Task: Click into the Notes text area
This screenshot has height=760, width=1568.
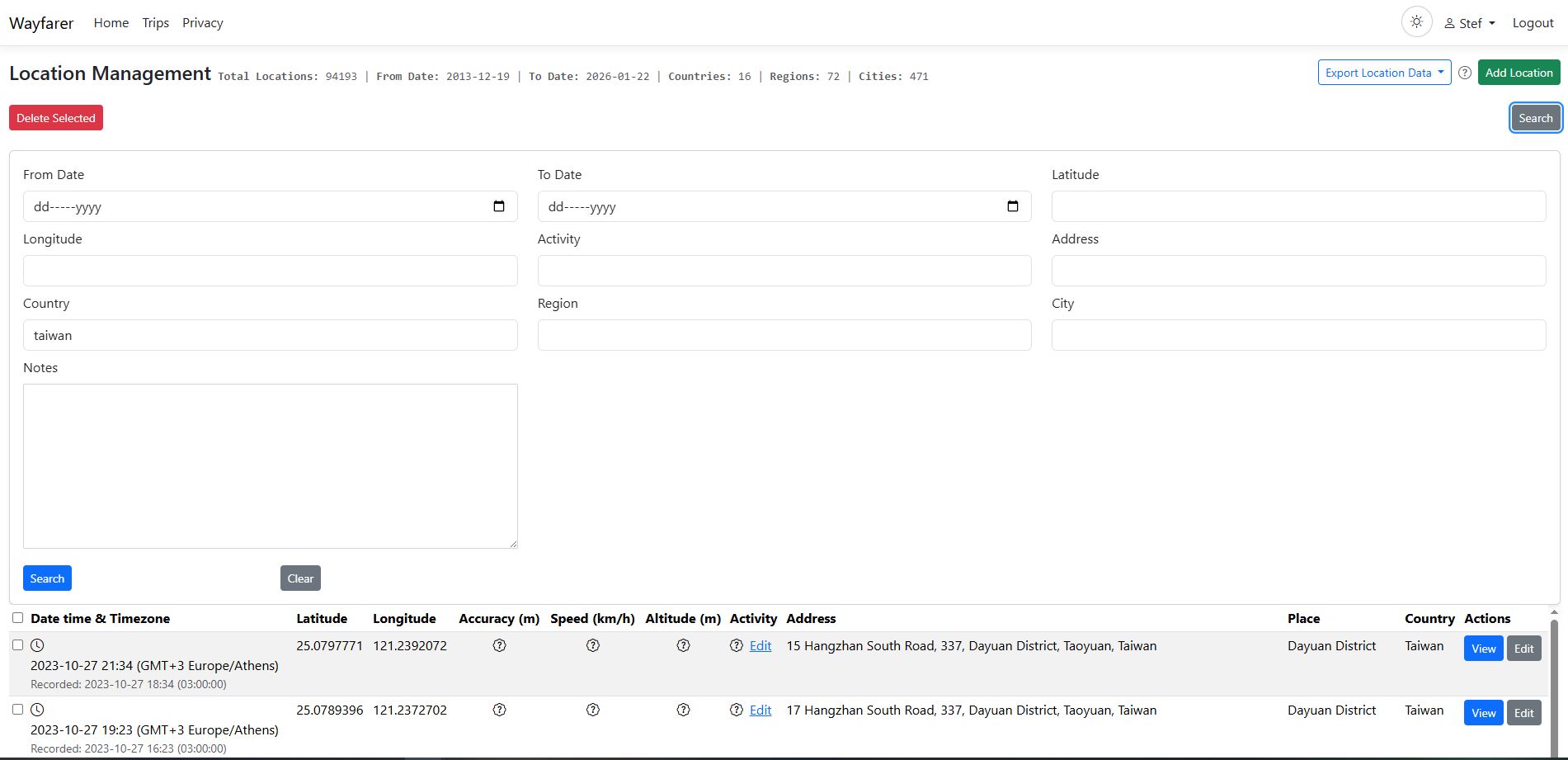Action: 271,466
